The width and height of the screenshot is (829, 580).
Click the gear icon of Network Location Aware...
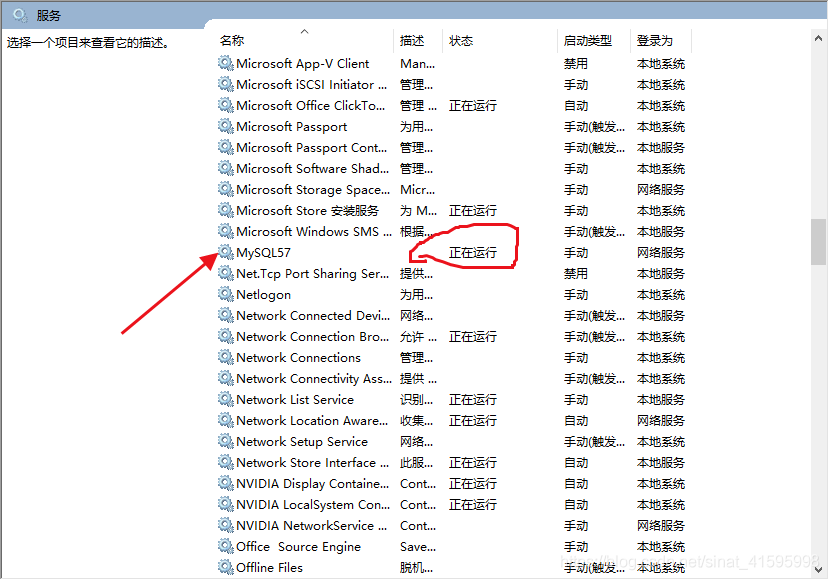[226, 420]
